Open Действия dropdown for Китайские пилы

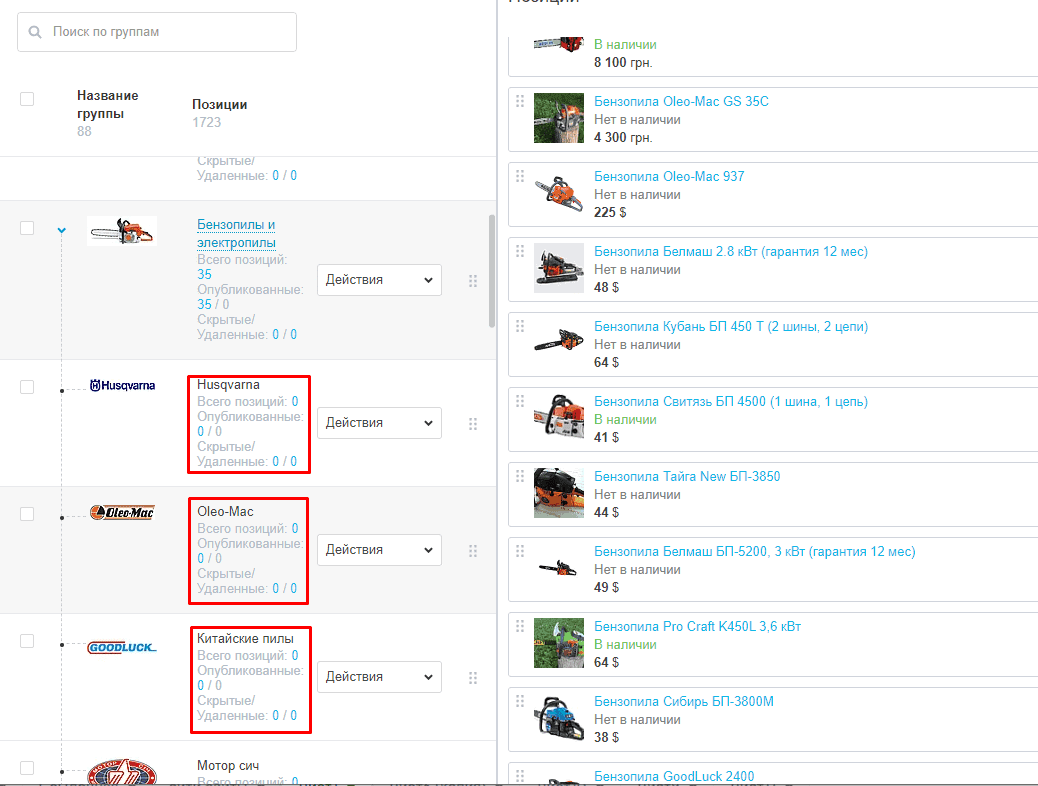pos(379,677)
